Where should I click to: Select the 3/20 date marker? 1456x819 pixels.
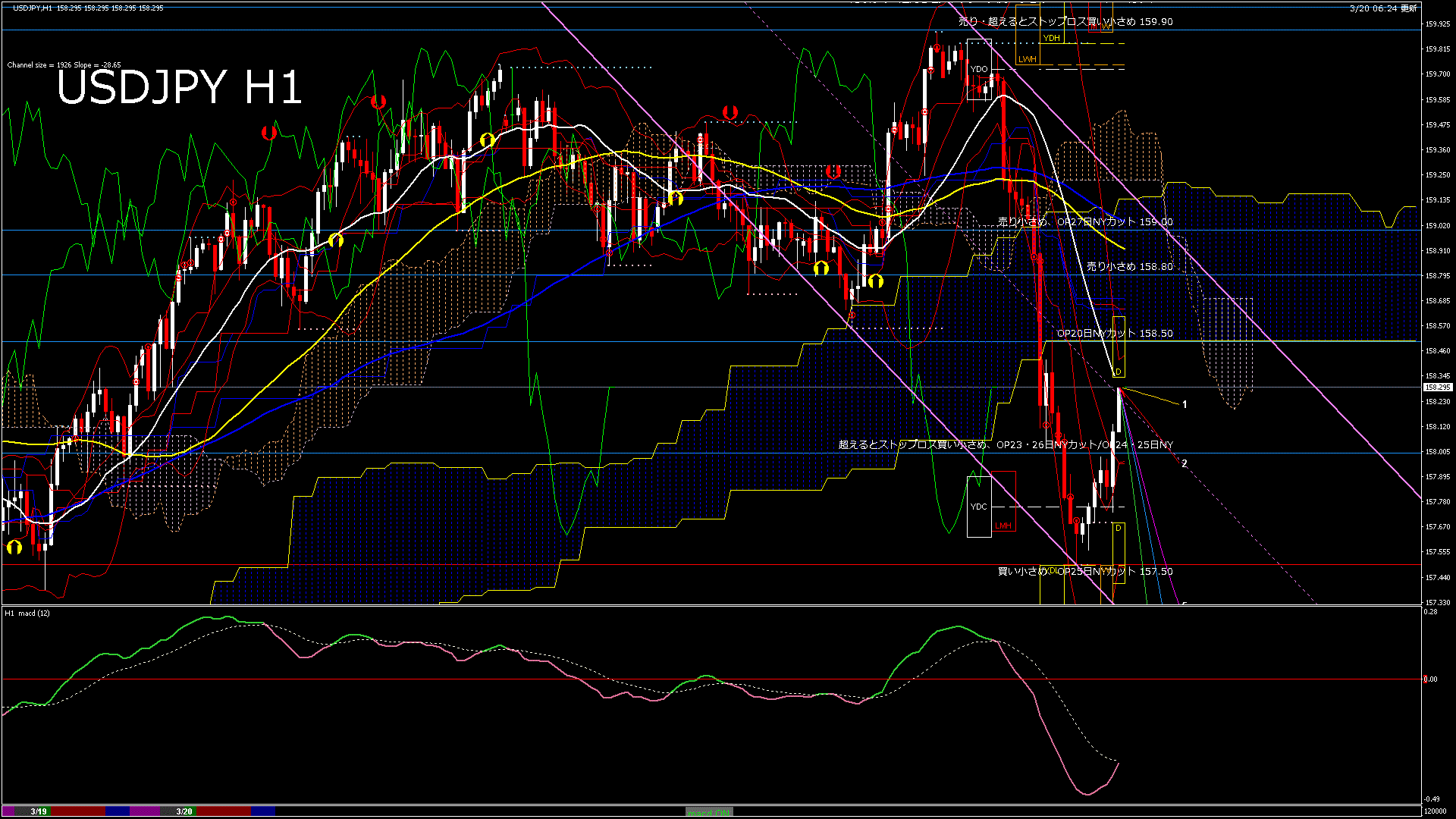pyautogui.click(x=184, y=811)
